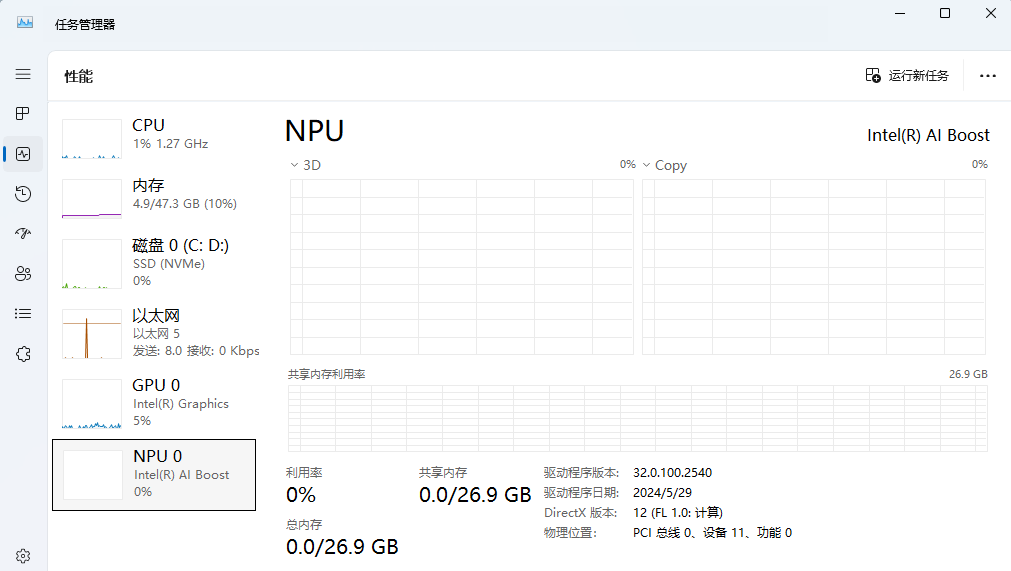The width and height of the screenshot is (1011, 571).
Task: Open the three-dot more options menu
Action: point(987,76)
